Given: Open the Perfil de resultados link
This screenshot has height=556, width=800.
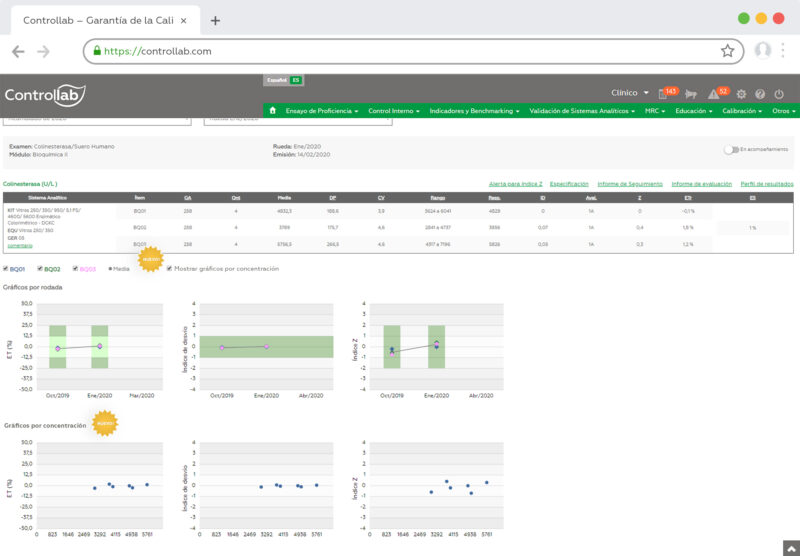Looking at the screenshot, I should [767, 184].
